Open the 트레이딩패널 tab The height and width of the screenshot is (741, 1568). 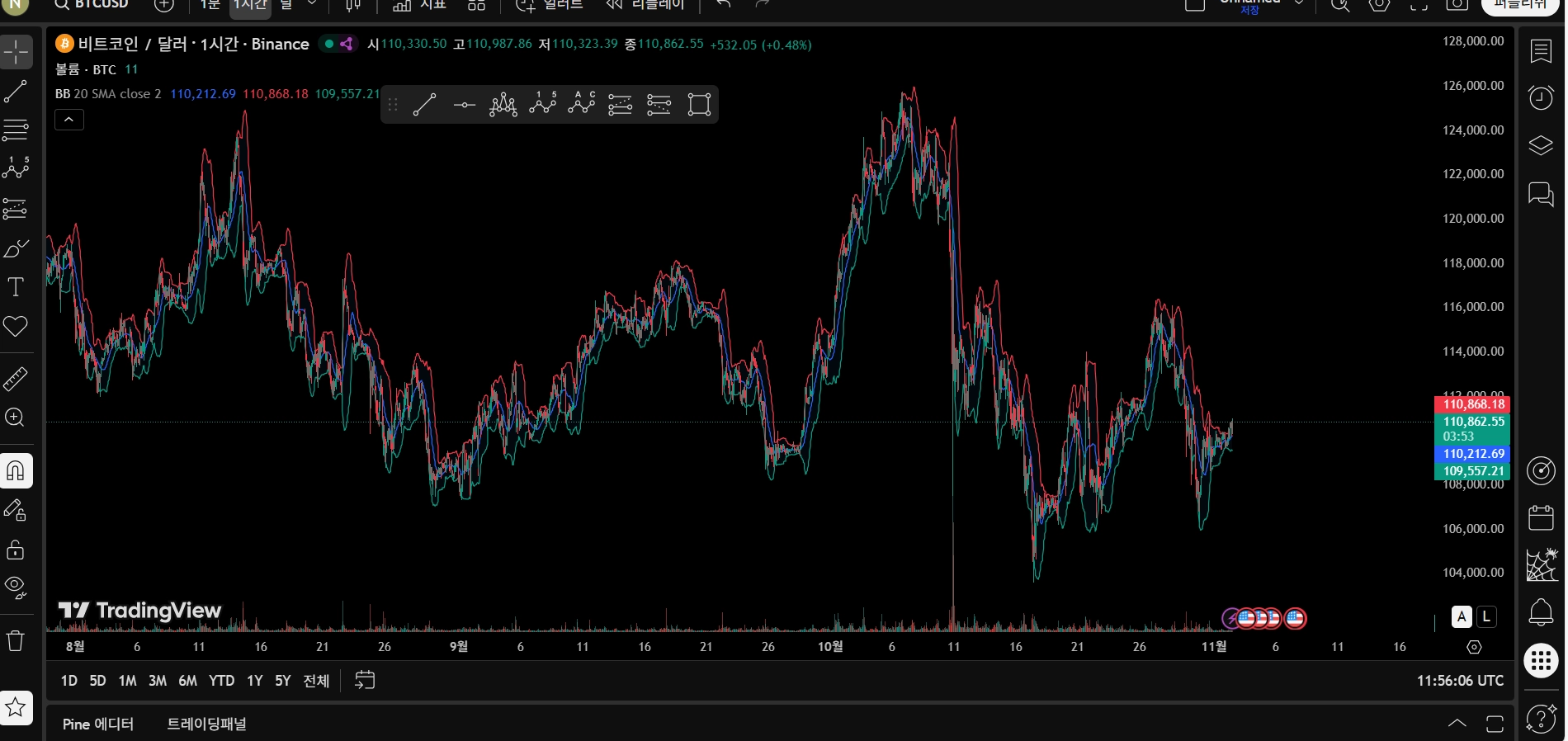(x=206, y=724)
